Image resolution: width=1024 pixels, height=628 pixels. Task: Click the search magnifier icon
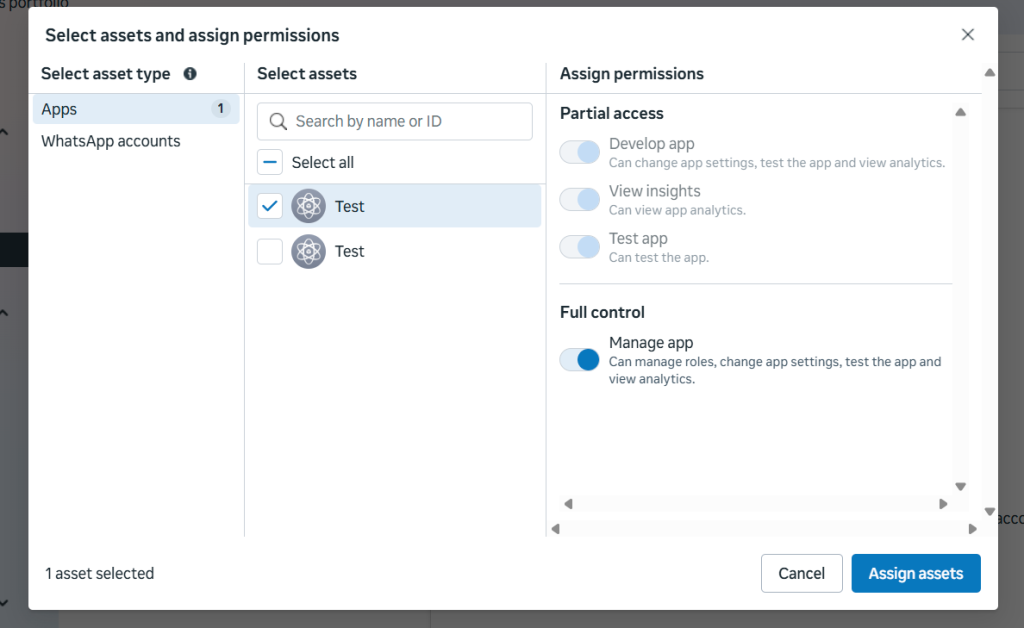tap(278, 121)
